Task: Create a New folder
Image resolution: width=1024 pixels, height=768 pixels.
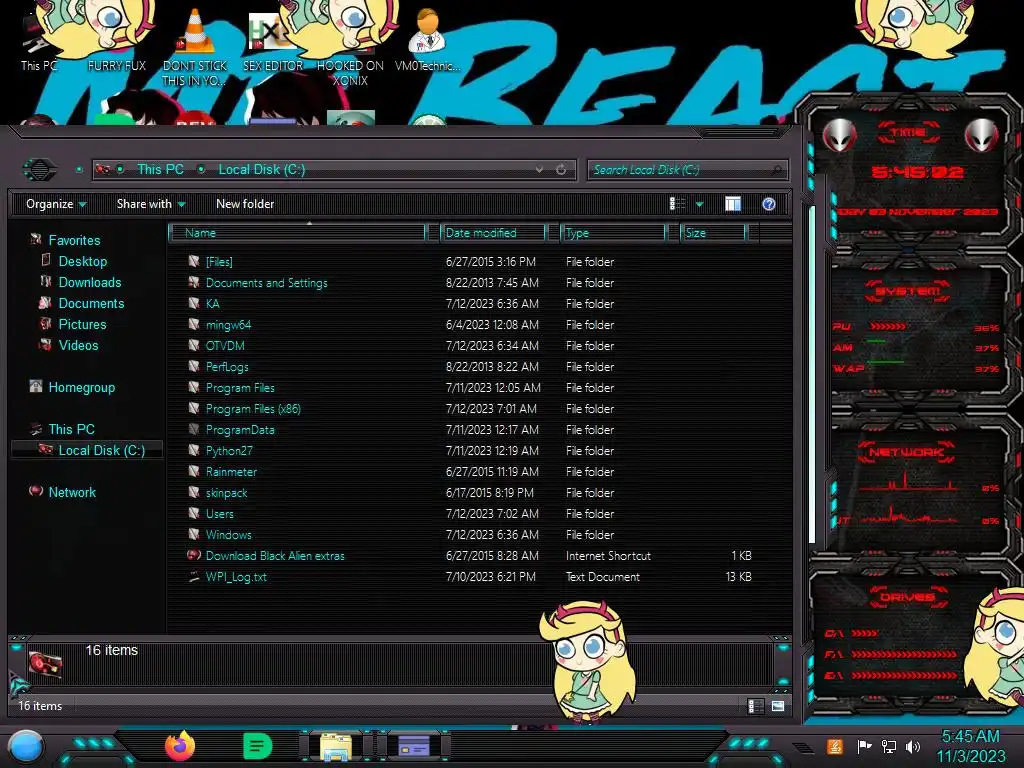Action: 245,204
